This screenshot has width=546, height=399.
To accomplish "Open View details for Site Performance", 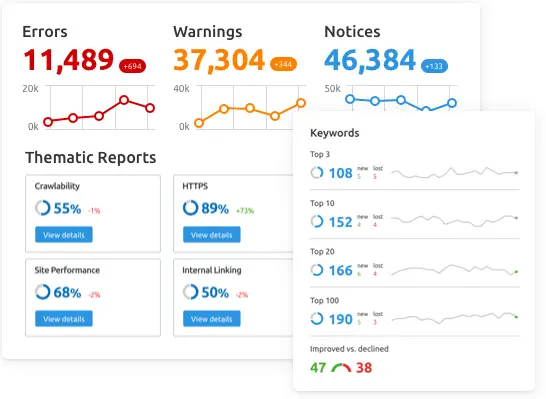I will click(64, 319).
